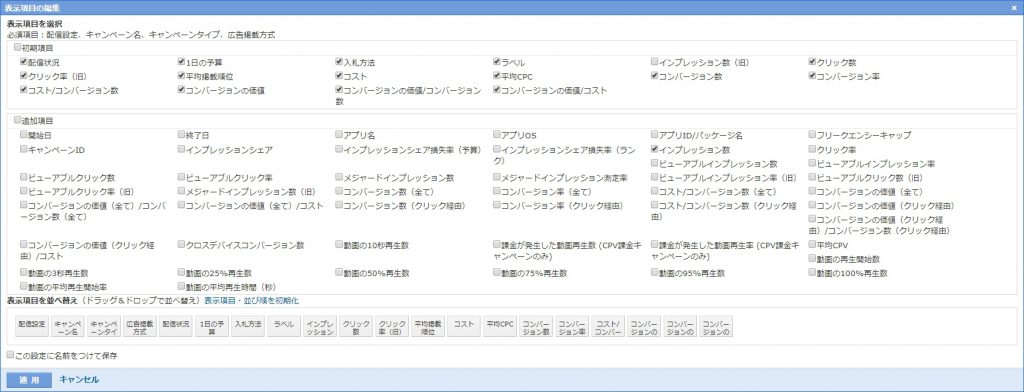Check インプレッションシェア損失率（予算） checkbox
The width and height of the screenshot is (1024, 392).
point(339,149)
